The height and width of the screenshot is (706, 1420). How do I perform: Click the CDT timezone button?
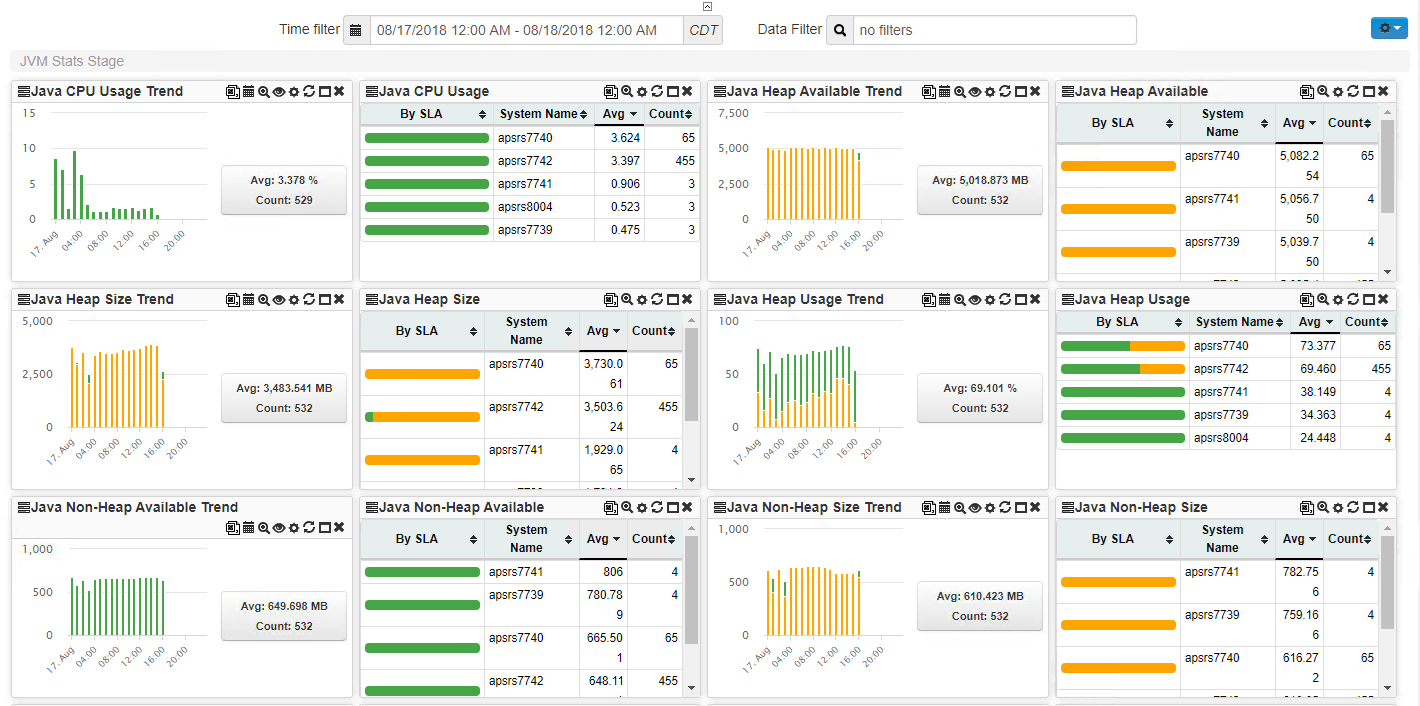(x=703, y=30)
